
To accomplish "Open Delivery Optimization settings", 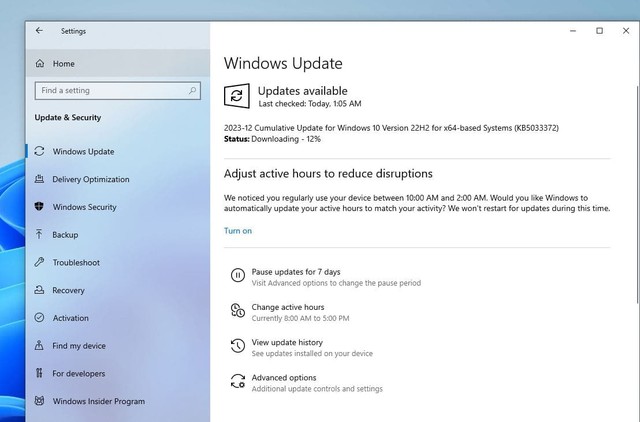I will pos(118,179).
